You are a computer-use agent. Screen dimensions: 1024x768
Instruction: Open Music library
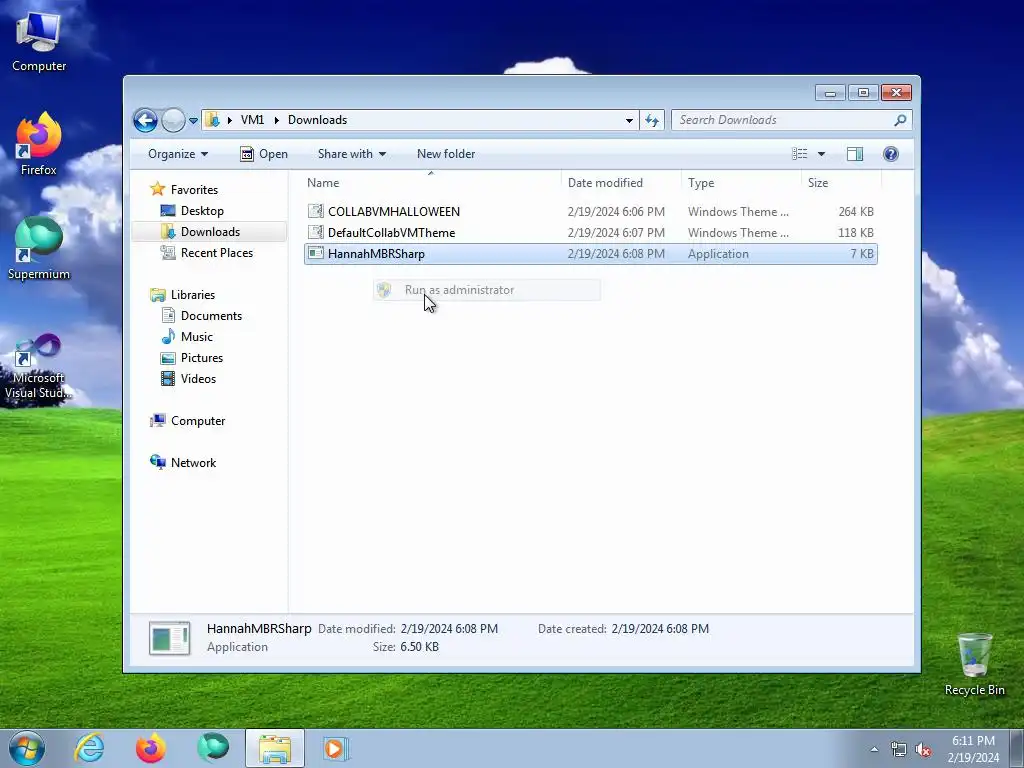tap(196, 337)
